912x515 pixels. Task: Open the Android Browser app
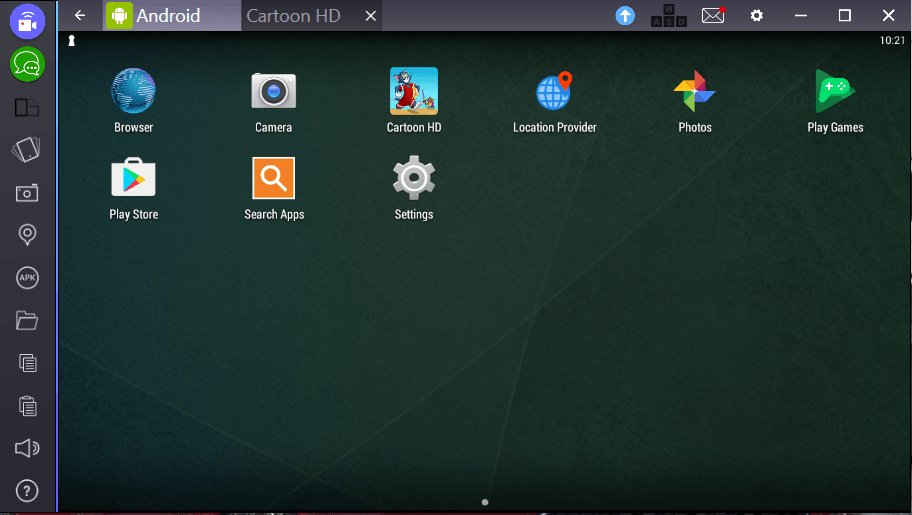pyautogui.click(x=133, y=92)
